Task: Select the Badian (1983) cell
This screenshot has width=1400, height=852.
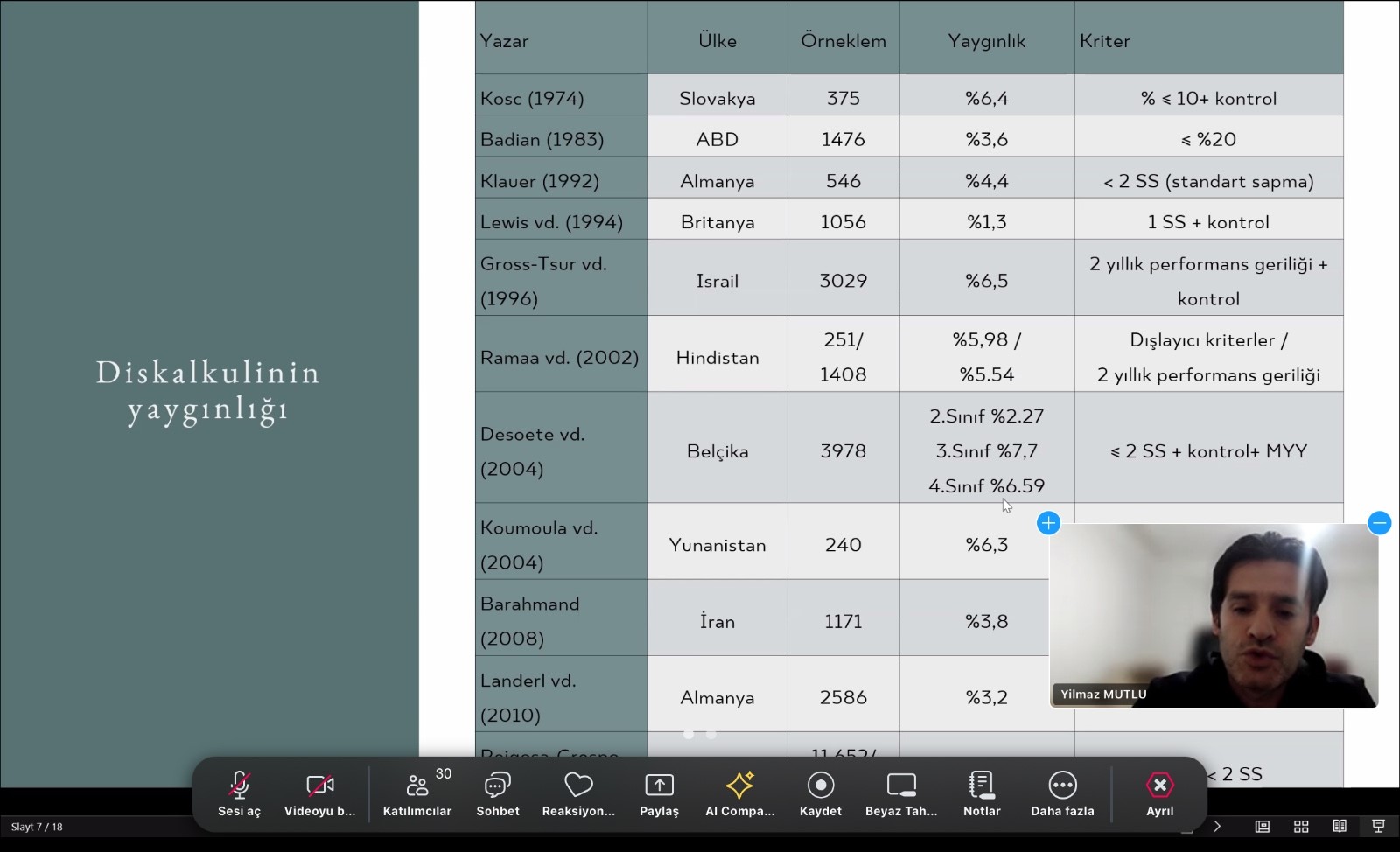Action: tap(561, 136)
